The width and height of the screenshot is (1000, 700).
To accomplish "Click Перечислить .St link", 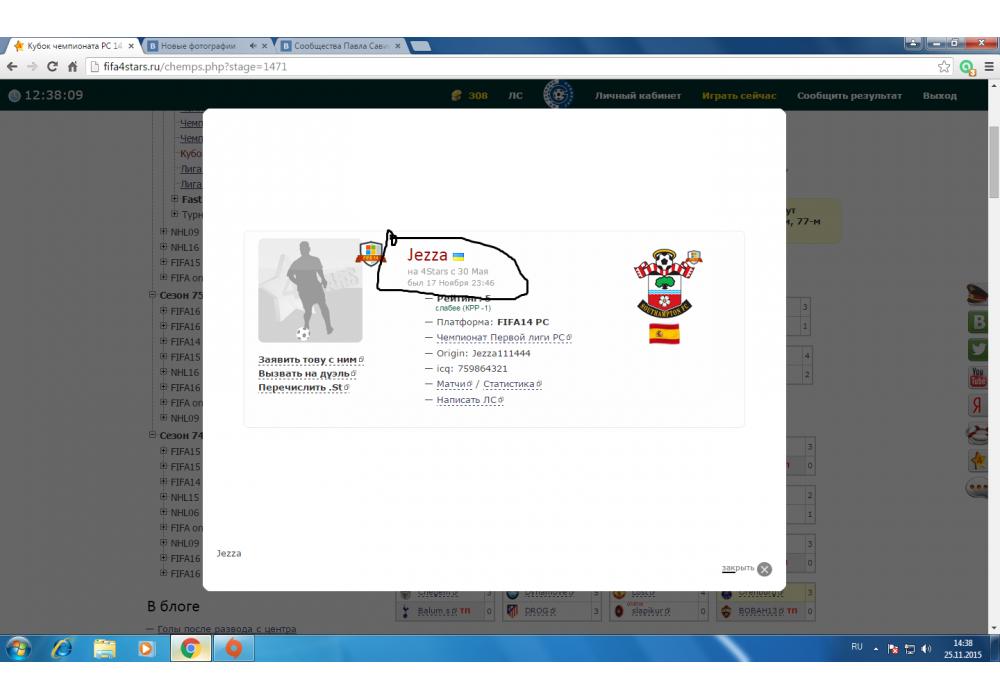I will tap(304, 388).
